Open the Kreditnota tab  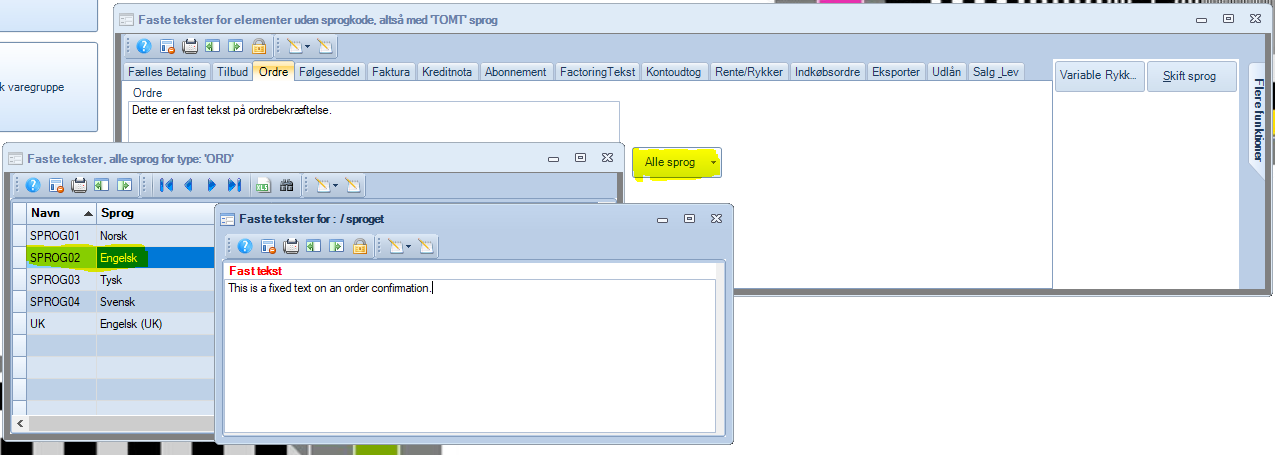(x=447, y=72)
